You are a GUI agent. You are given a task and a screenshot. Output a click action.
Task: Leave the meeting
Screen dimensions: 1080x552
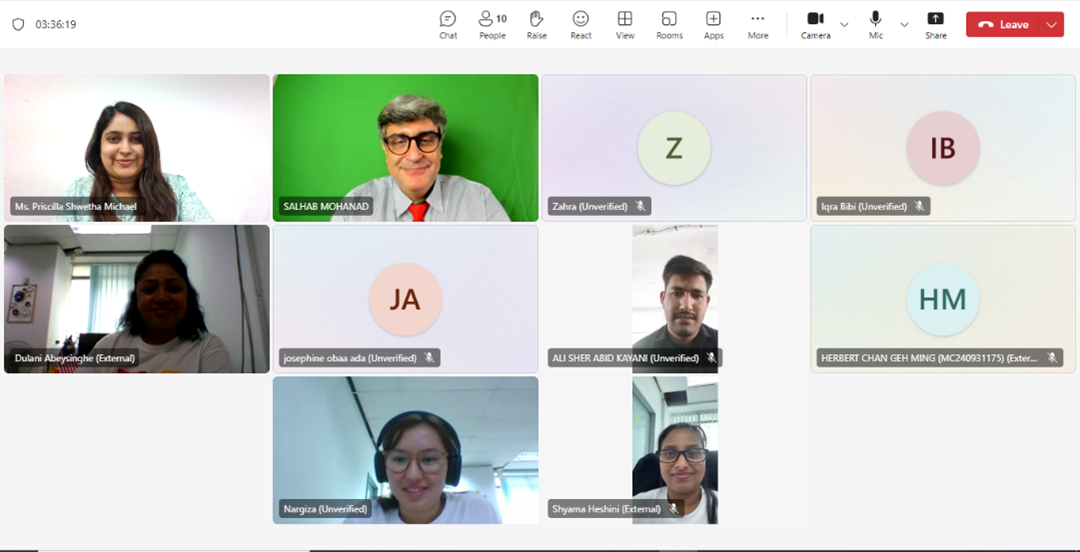[x=1002, y=25]
